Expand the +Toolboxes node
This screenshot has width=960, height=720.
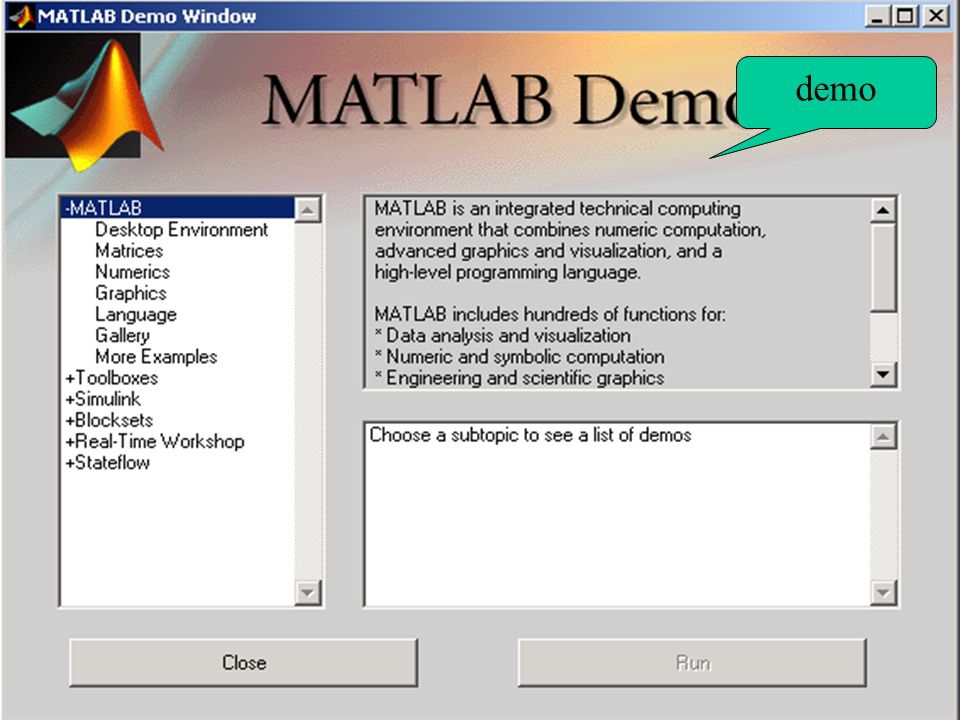click(x=111, y=378)
